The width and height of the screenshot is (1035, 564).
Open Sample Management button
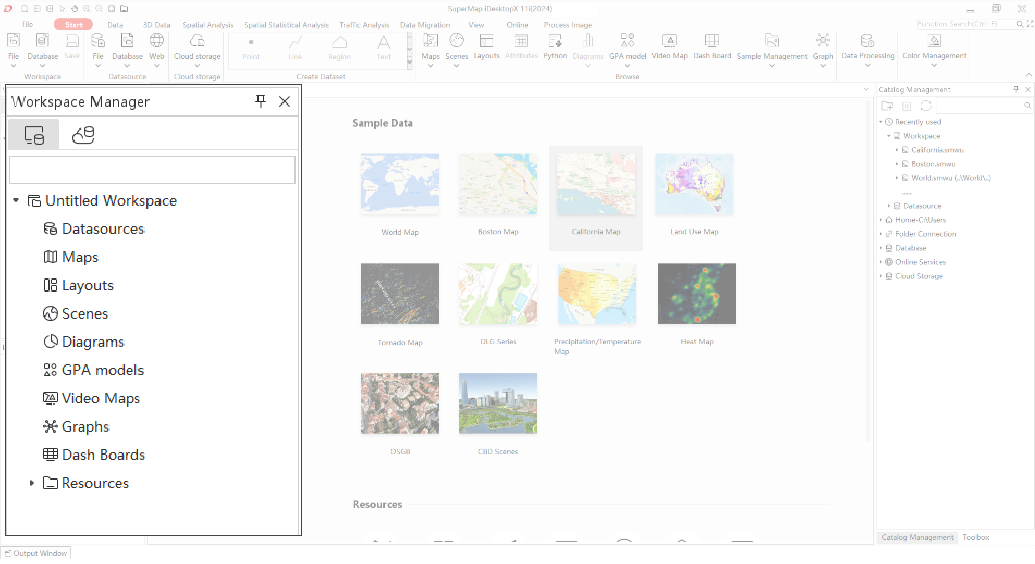tap(772, 50)
